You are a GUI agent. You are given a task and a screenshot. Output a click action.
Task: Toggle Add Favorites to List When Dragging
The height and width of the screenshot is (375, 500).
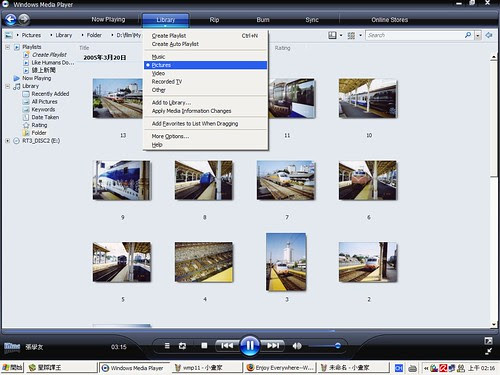[205, 124]
